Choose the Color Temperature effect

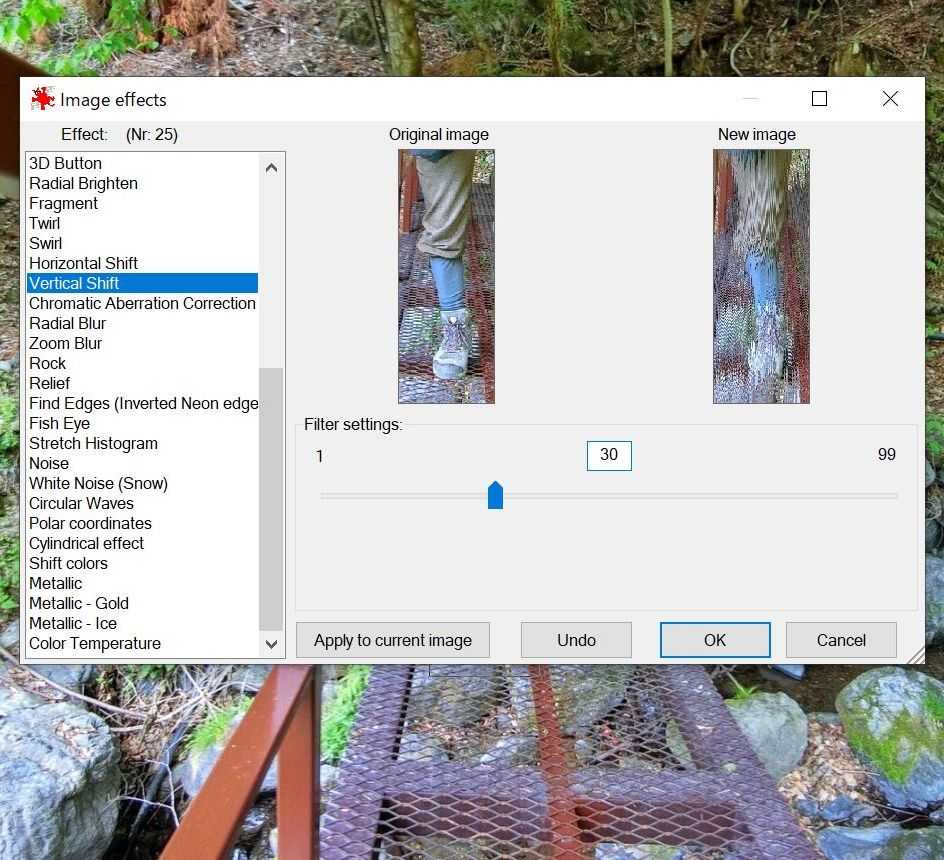[x=94, y=643]
